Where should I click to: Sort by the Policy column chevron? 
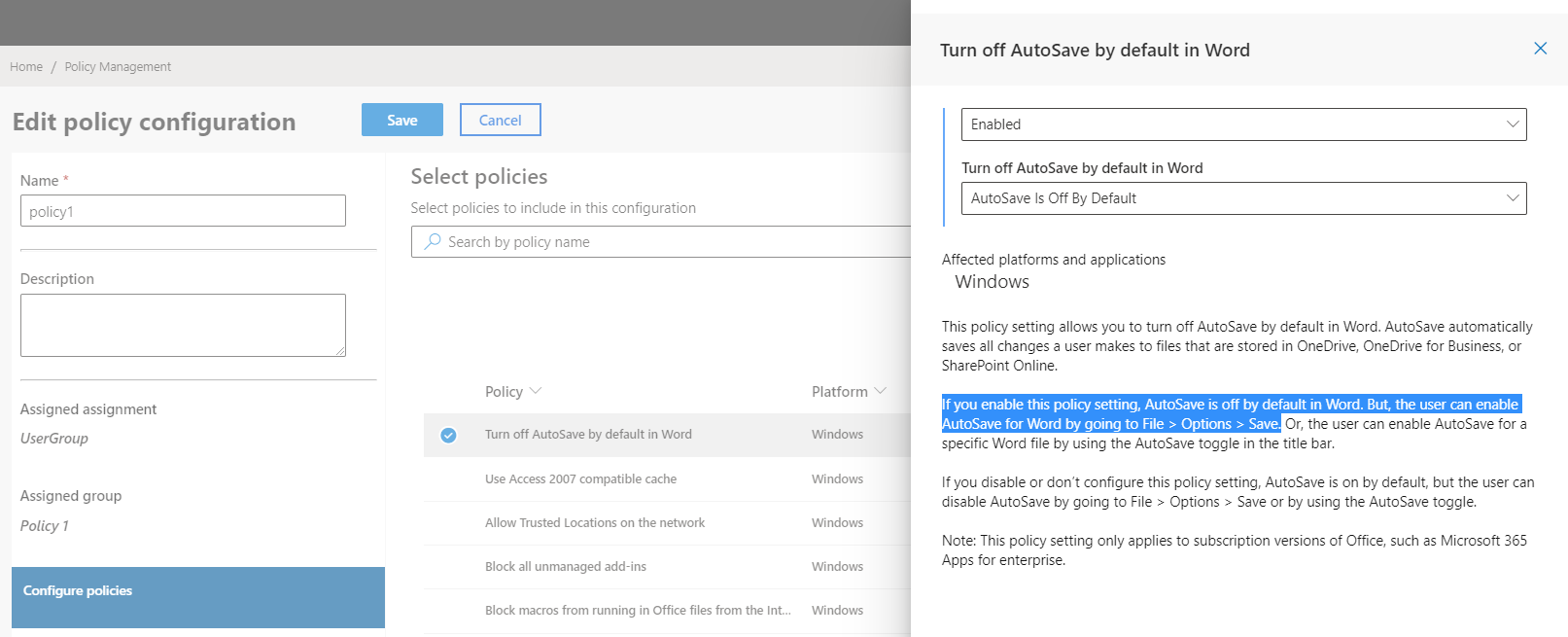tap(536, 391)
